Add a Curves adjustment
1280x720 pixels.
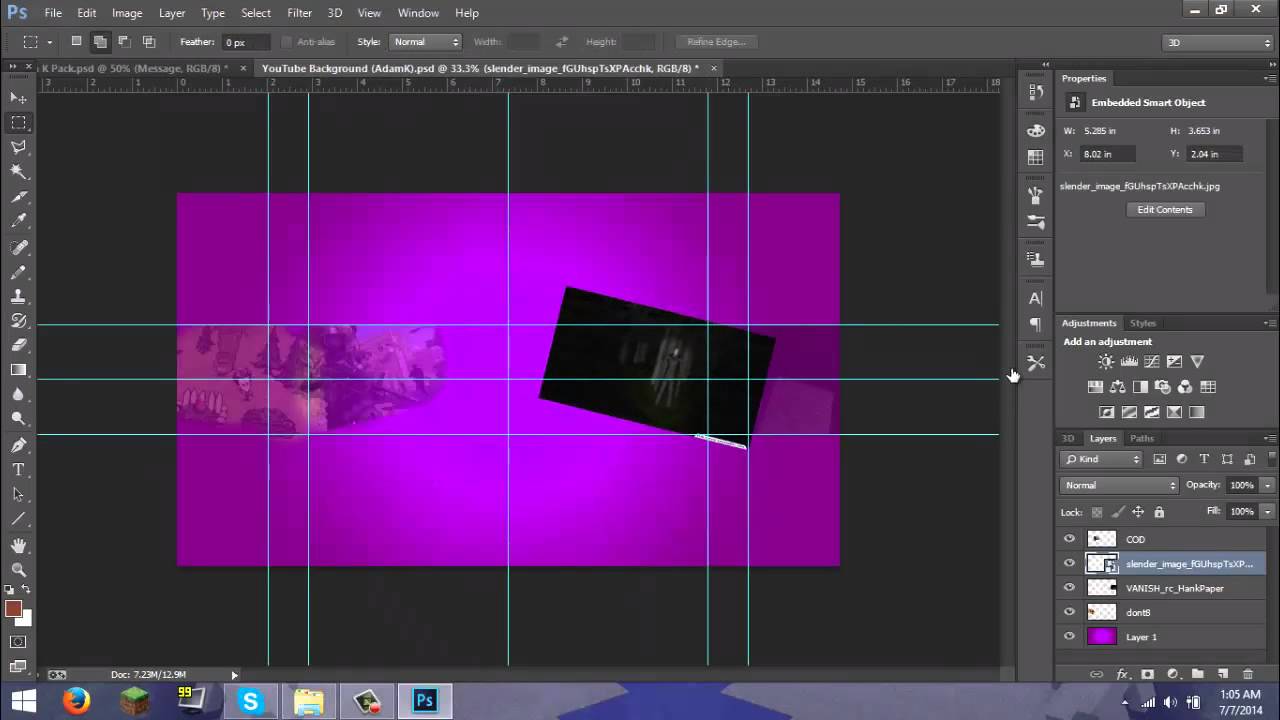point(1152,362)
